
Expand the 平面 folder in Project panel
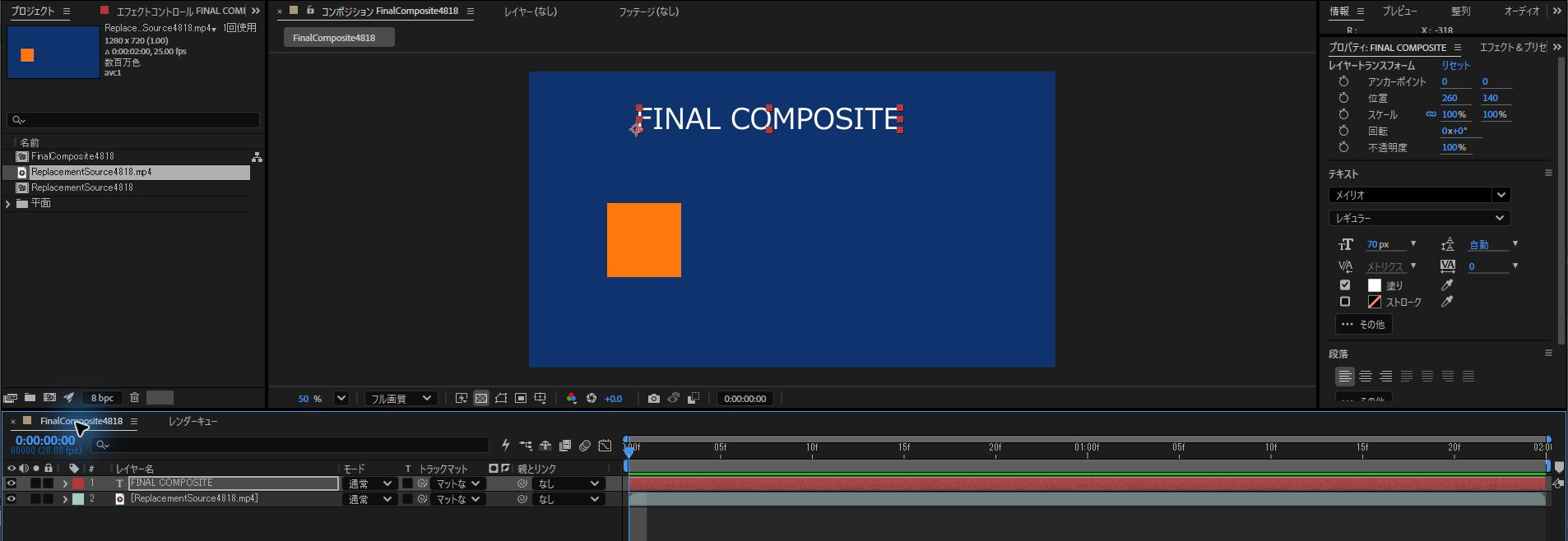pos(8,203)
